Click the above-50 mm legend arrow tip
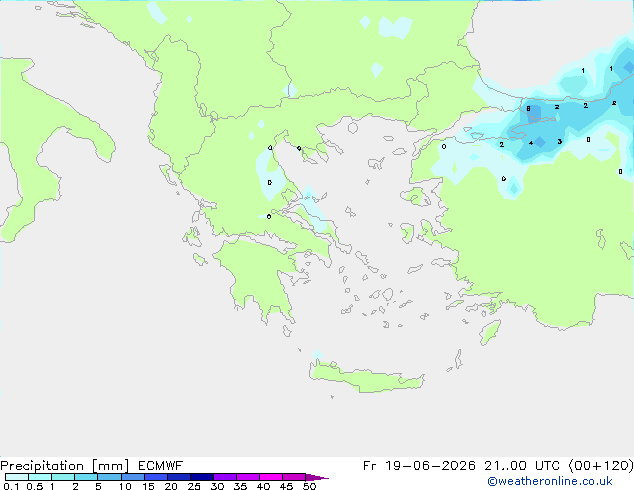This screenshot has width=634, height=490. coord(317,477)
